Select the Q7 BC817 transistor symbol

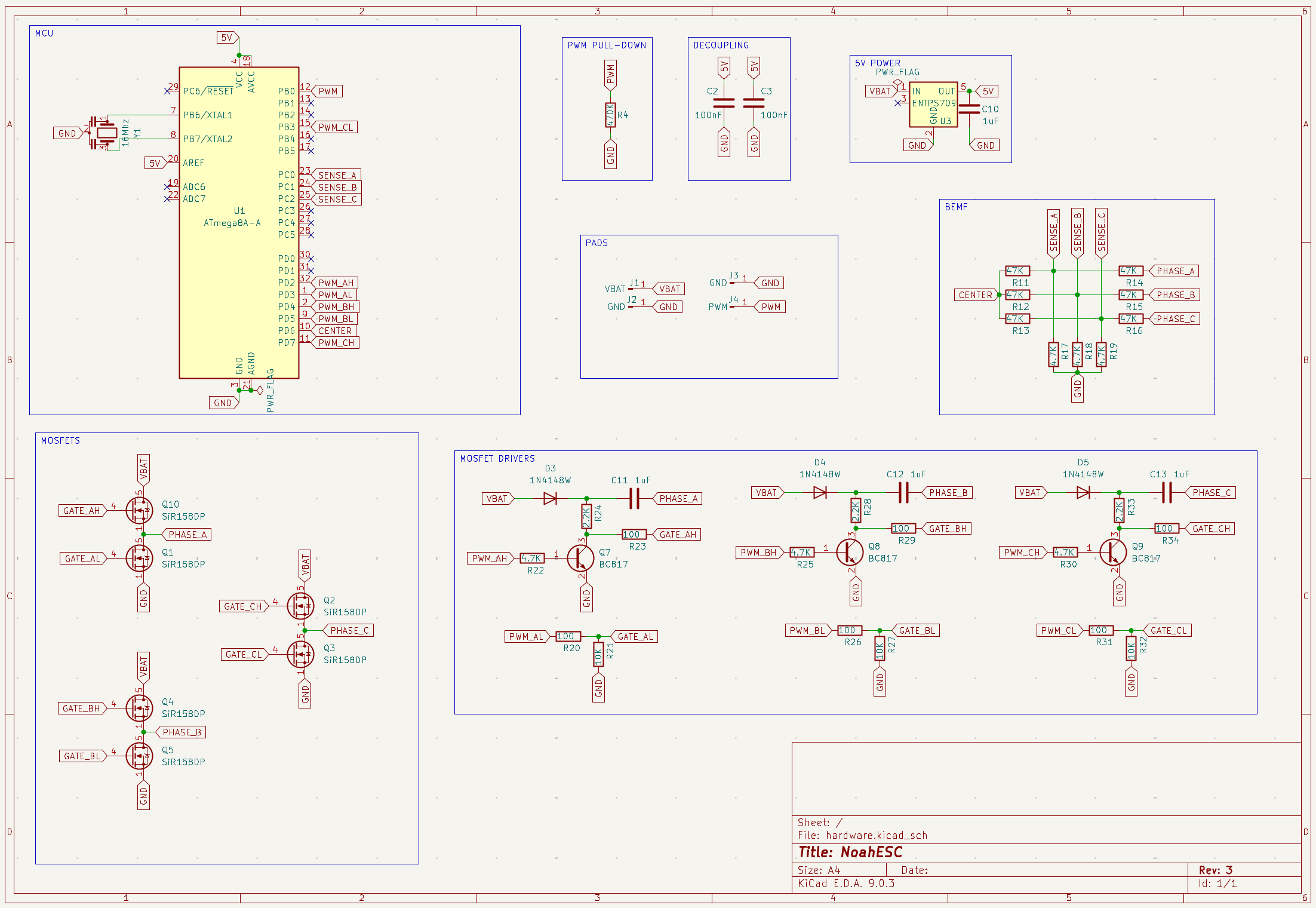pyautogui.click(x=580, y=558)
